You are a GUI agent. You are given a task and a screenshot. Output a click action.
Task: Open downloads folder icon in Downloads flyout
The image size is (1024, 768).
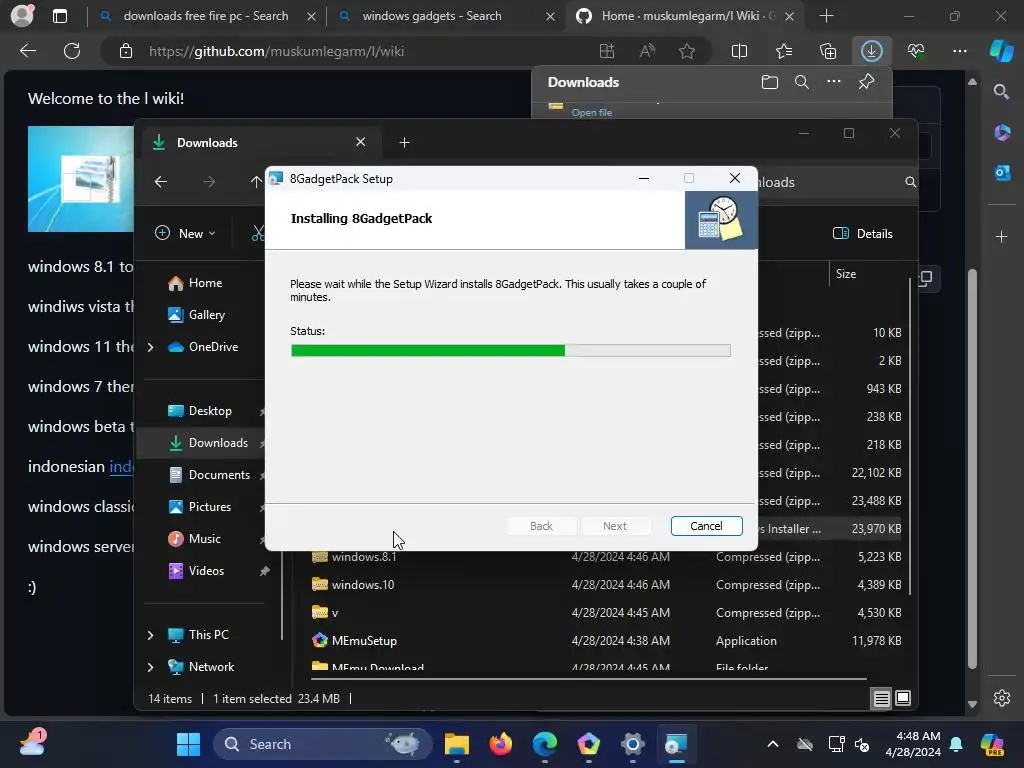pos(770,82)
